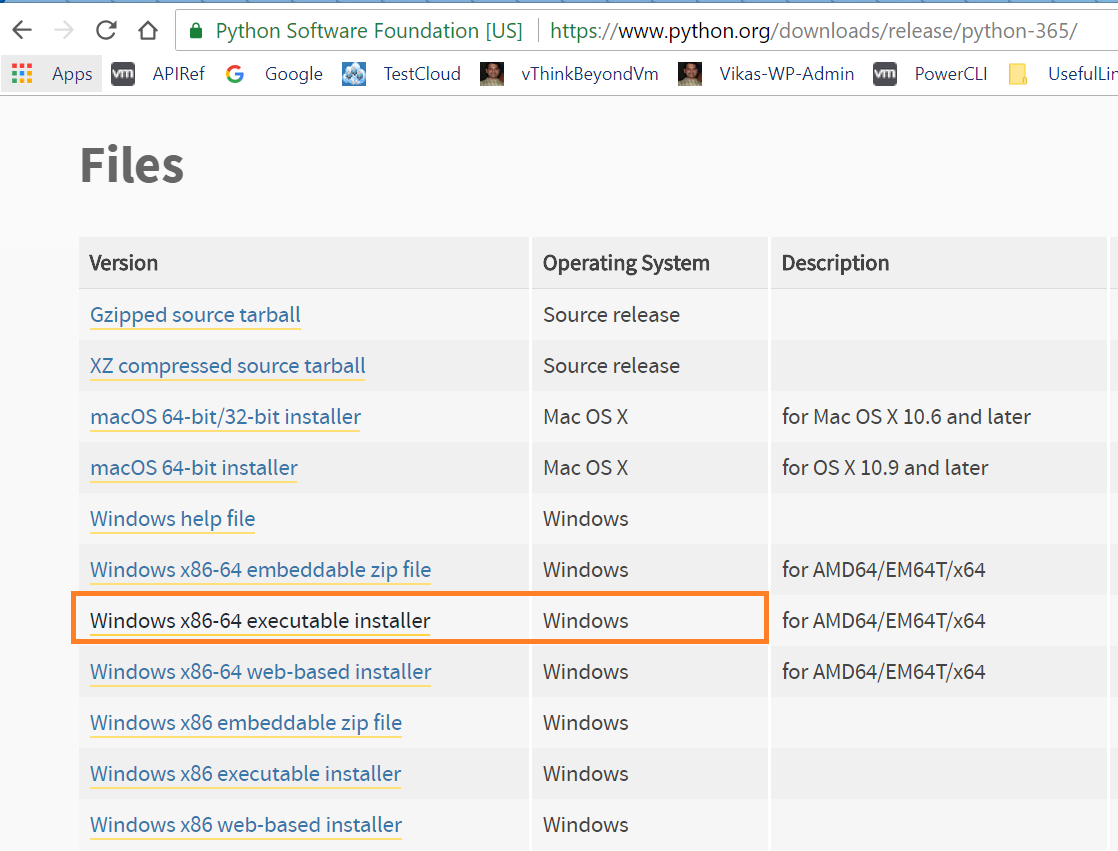Select 'Windows' in x86-64 embeddable zip file row
The height and width of the screenshot is (851, 1118).
tap(585, 570)
